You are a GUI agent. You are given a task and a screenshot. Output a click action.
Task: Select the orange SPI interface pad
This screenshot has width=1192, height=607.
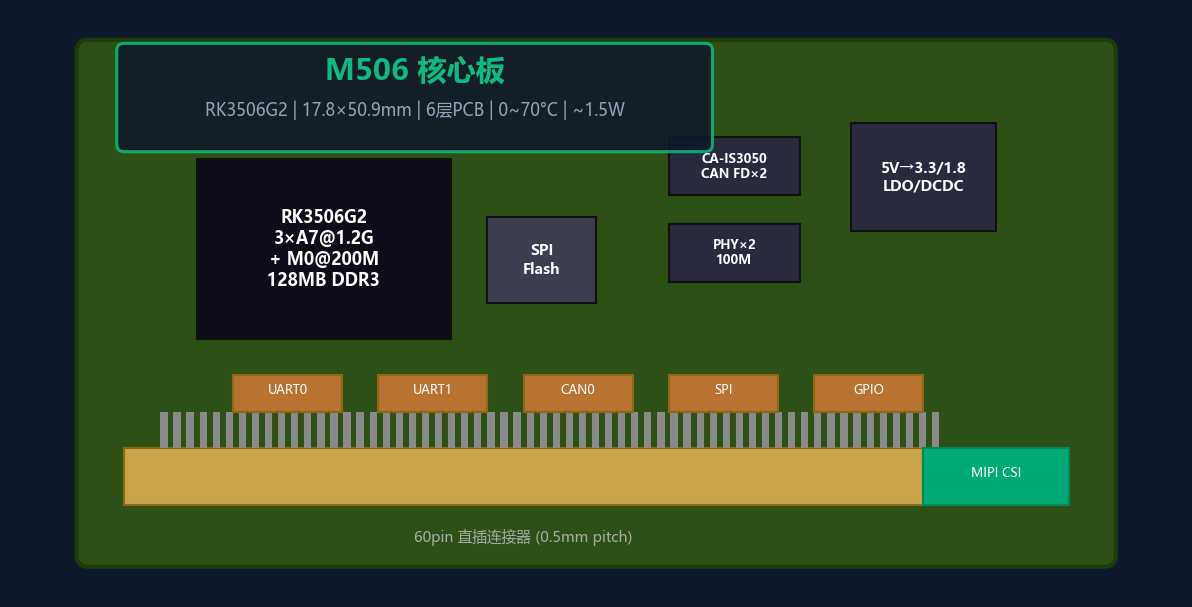coord(723,392)
